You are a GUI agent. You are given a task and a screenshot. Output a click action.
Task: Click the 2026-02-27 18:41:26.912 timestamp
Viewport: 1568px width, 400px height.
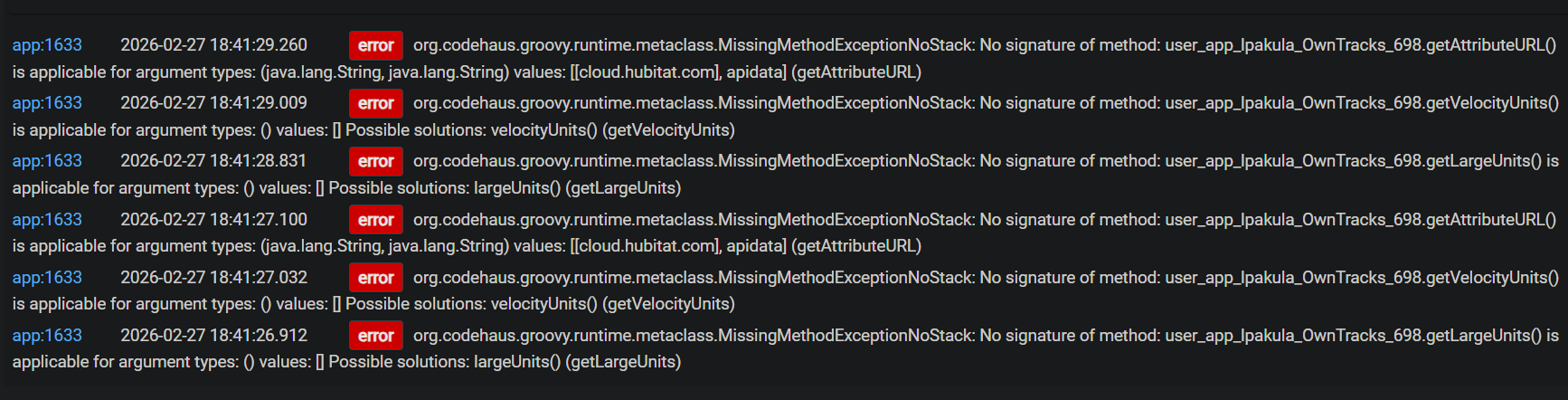[213, 336]
